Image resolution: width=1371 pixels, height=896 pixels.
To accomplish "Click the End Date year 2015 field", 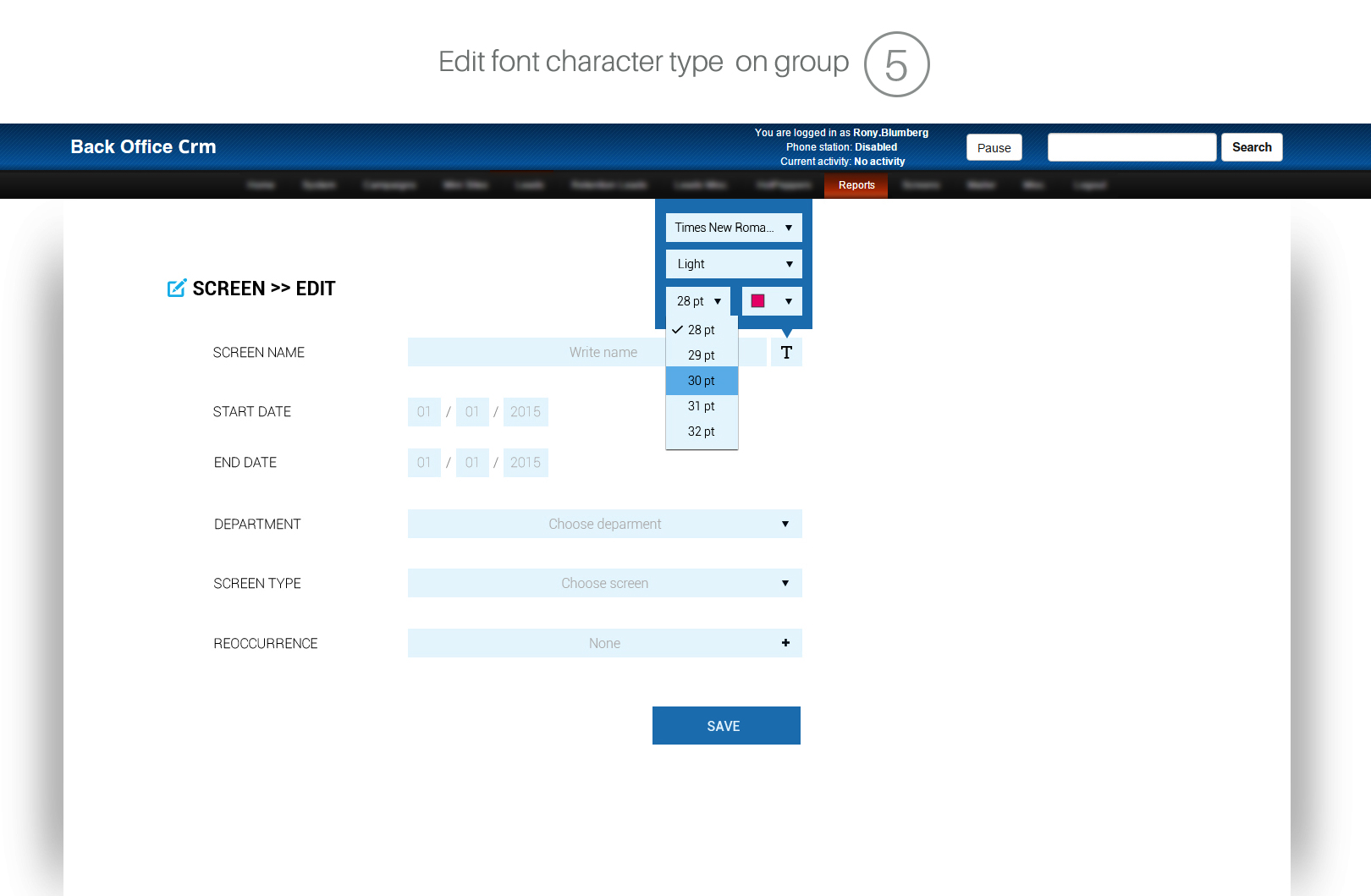I will [526, 463].
